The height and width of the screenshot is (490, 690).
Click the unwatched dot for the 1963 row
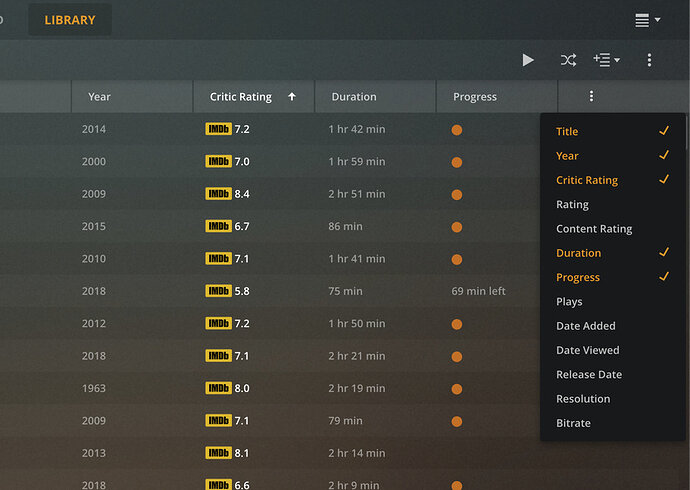[x=457, y=389]
